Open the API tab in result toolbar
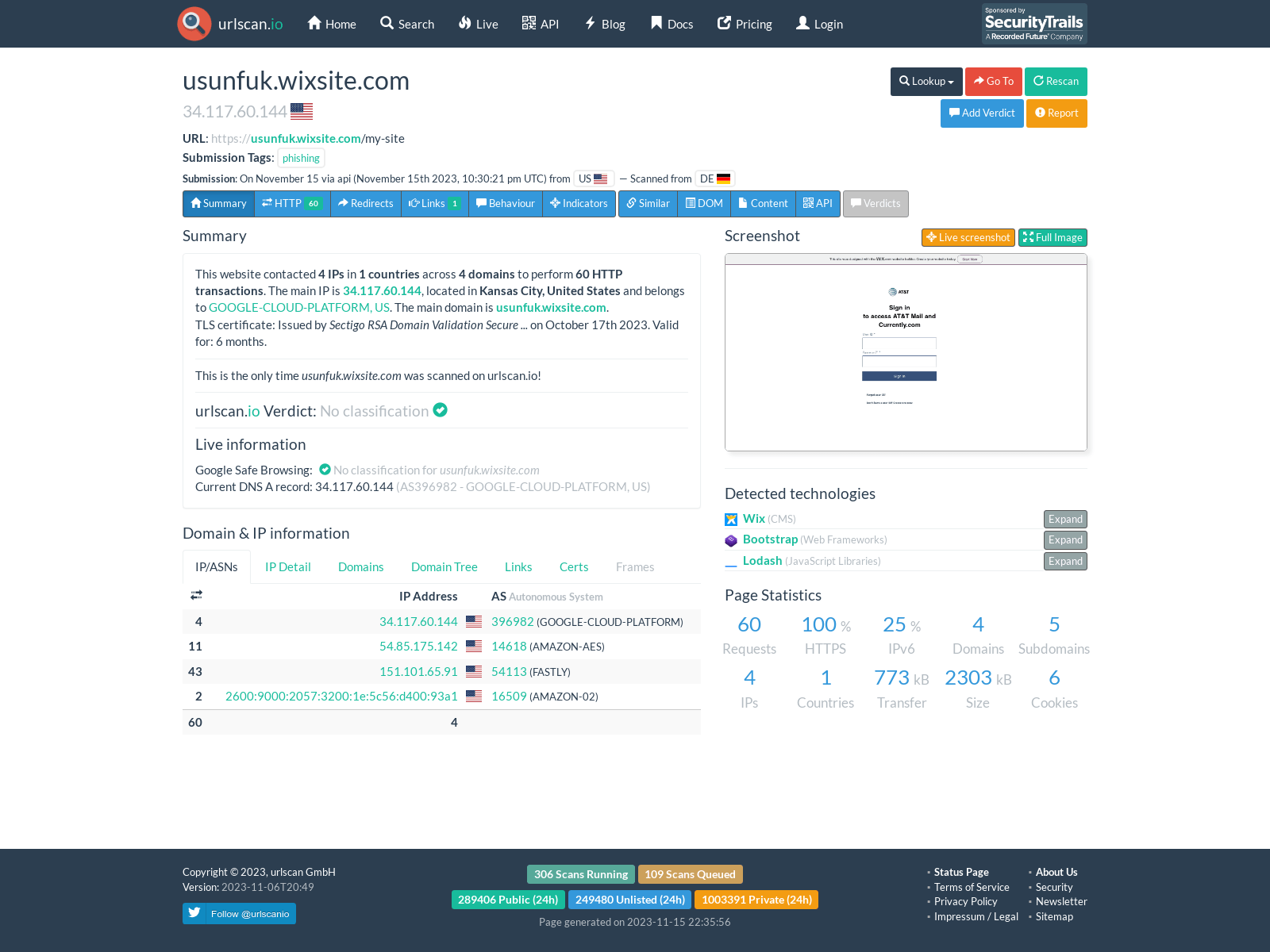The image size is (1270, 952). click(818, 204)
